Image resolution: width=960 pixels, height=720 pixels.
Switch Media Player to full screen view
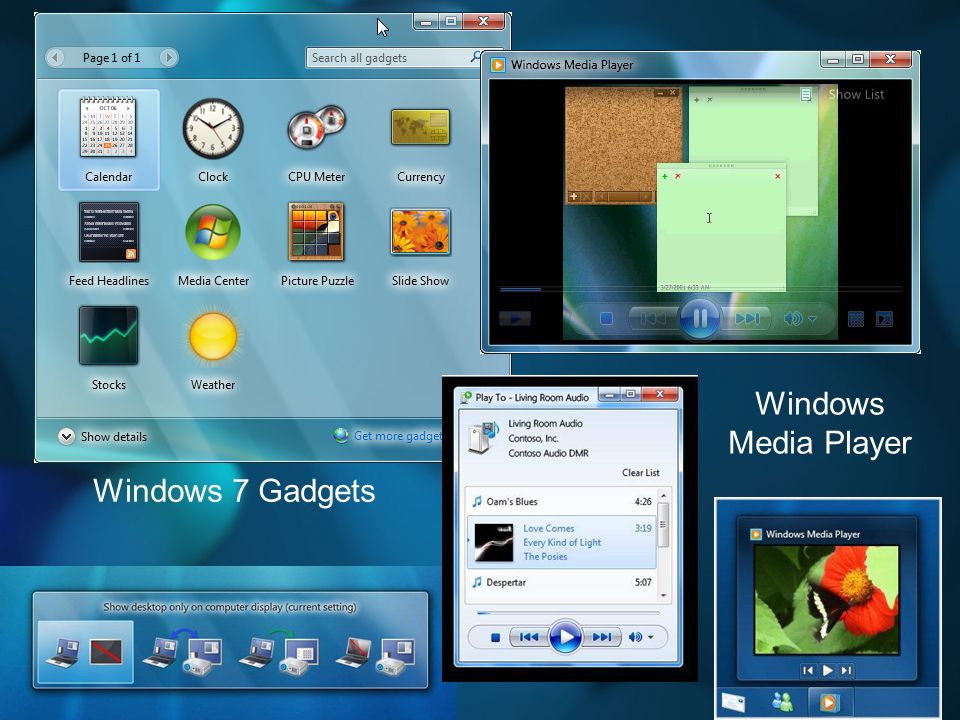(x=884, y=319)
